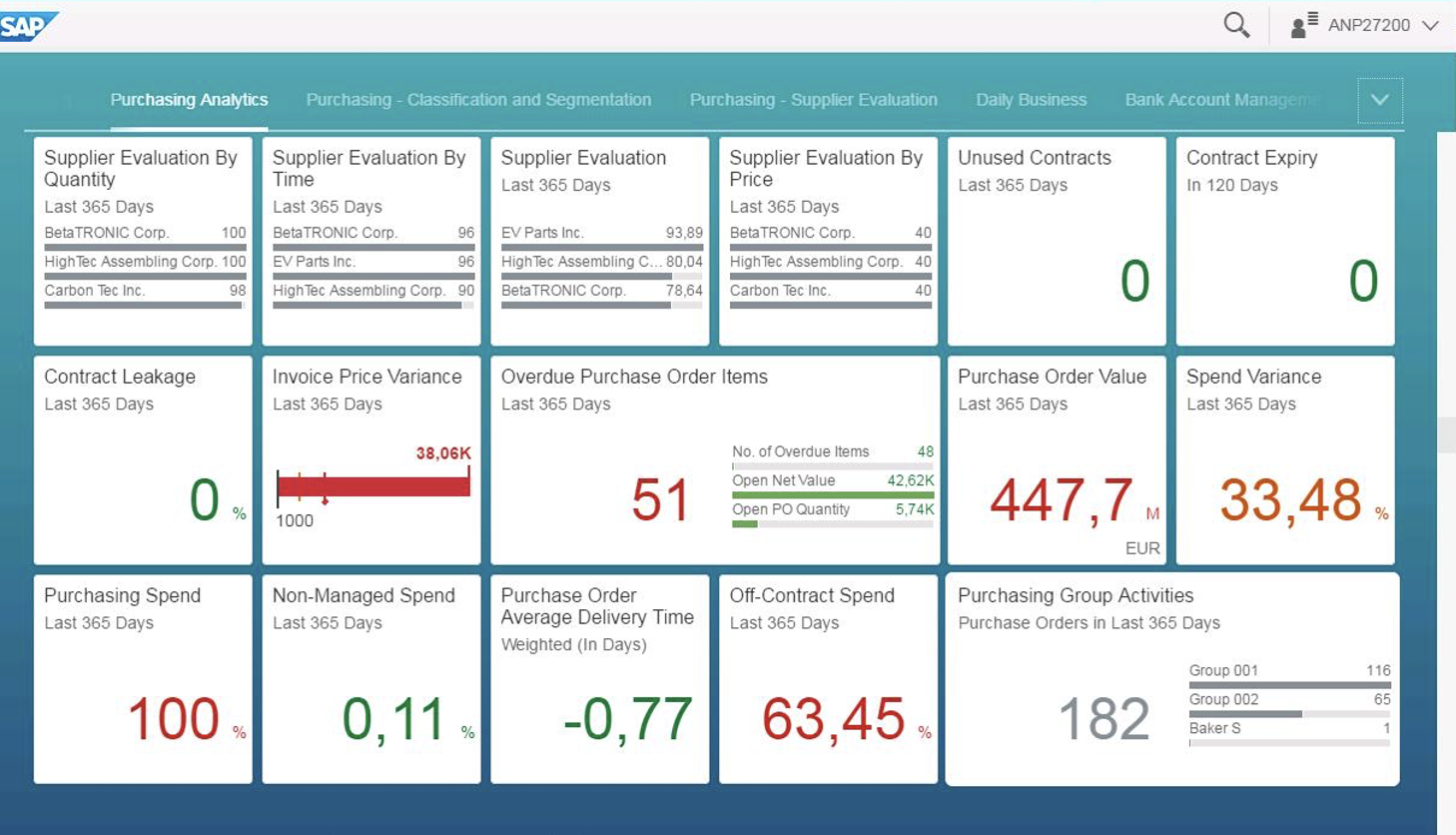This screenshot has width=1456, height=835.
Task: Open the Spend Variance tile
Action: [1285, 460]
